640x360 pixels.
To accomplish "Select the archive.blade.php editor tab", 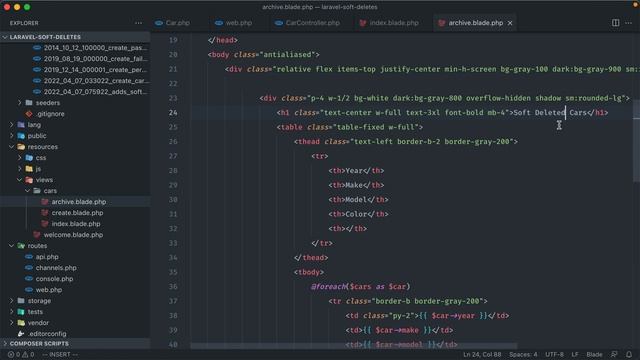I will [471, 23].
